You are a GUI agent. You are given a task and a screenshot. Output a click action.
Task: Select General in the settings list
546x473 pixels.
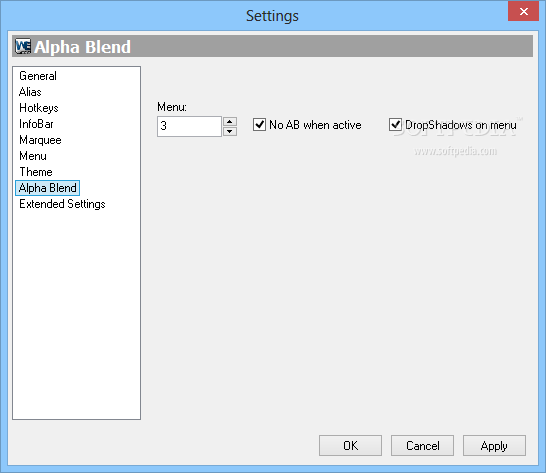point(38,76)
